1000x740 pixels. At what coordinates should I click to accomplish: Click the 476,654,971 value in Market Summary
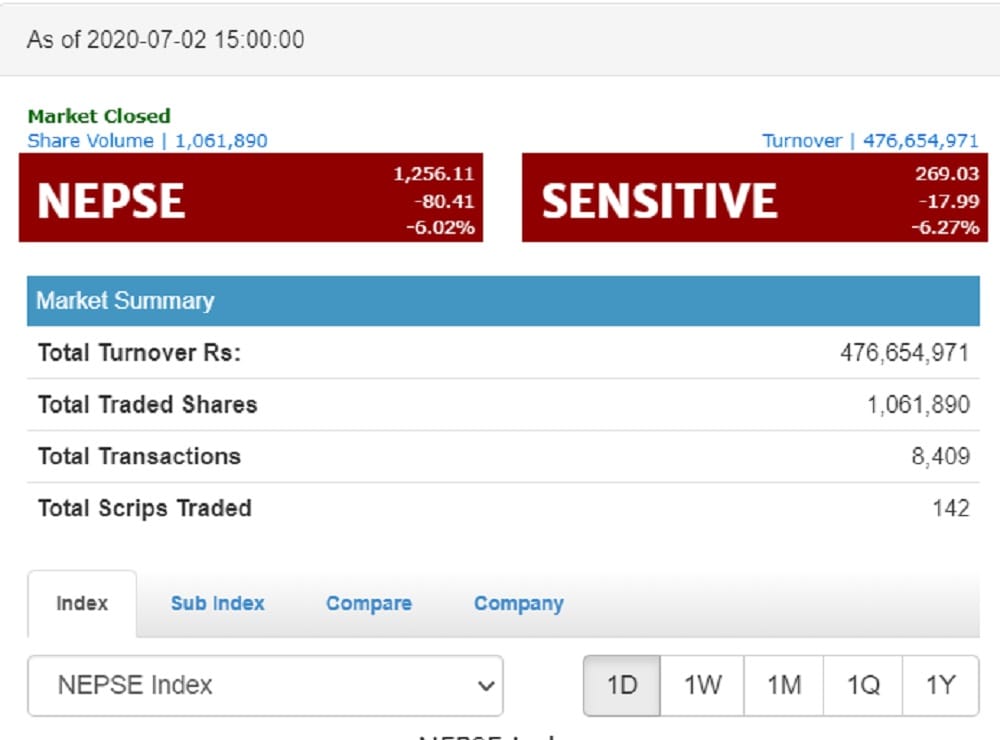click(904, 353)
